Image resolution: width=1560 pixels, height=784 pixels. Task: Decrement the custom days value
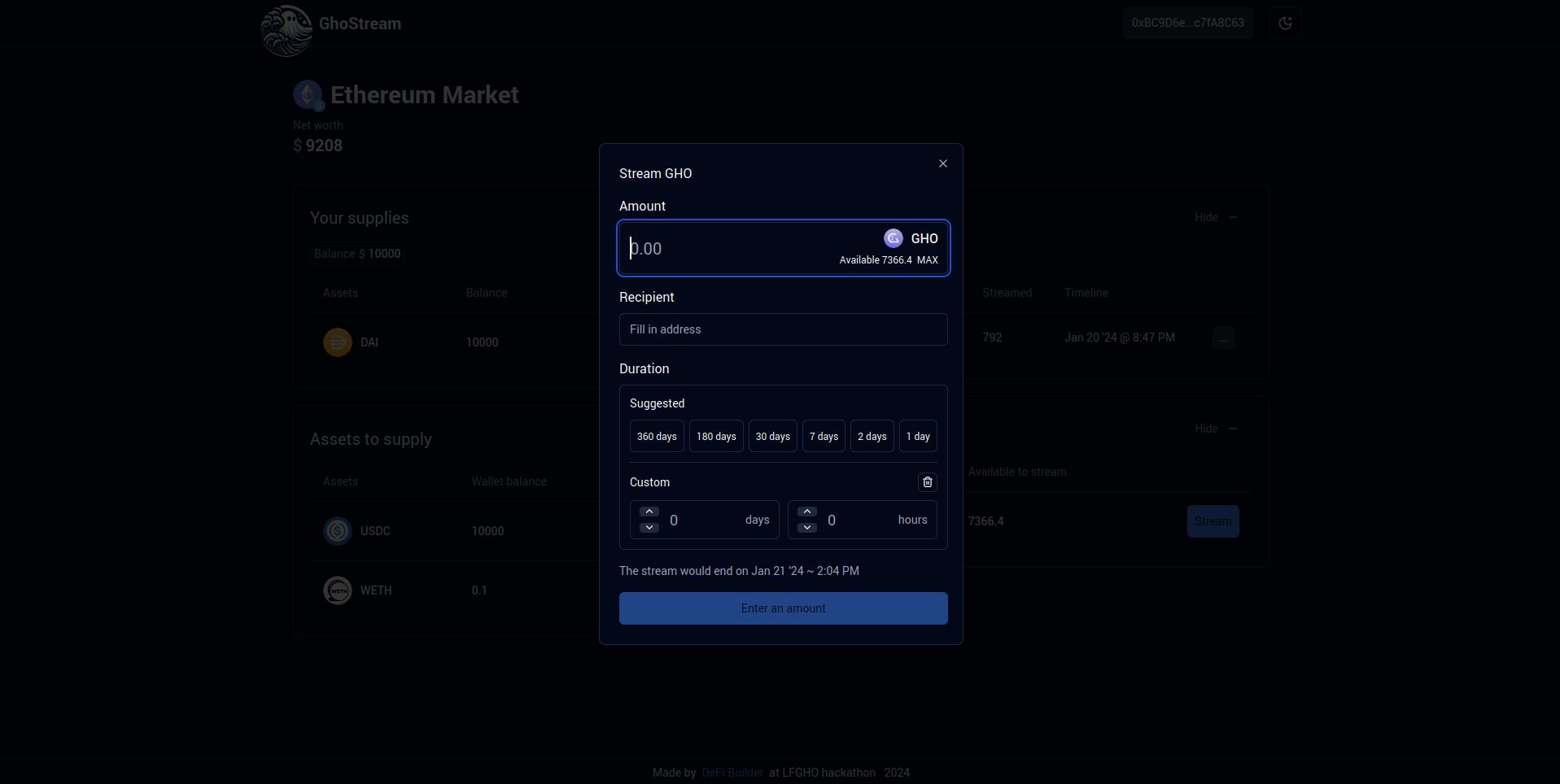(649, 528)
